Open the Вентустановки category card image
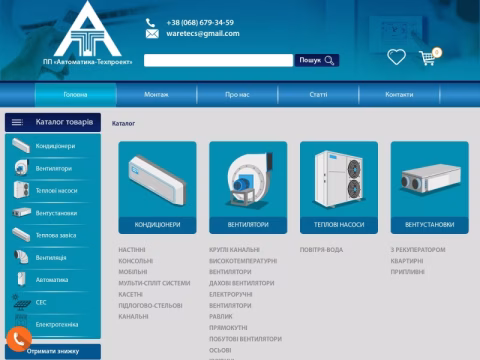The image size is (480, 360). [x=430, y=179]
